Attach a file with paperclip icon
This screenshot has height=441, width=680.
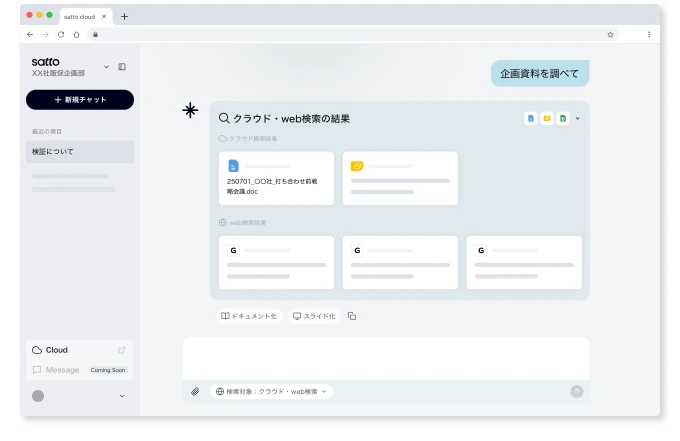195,392
